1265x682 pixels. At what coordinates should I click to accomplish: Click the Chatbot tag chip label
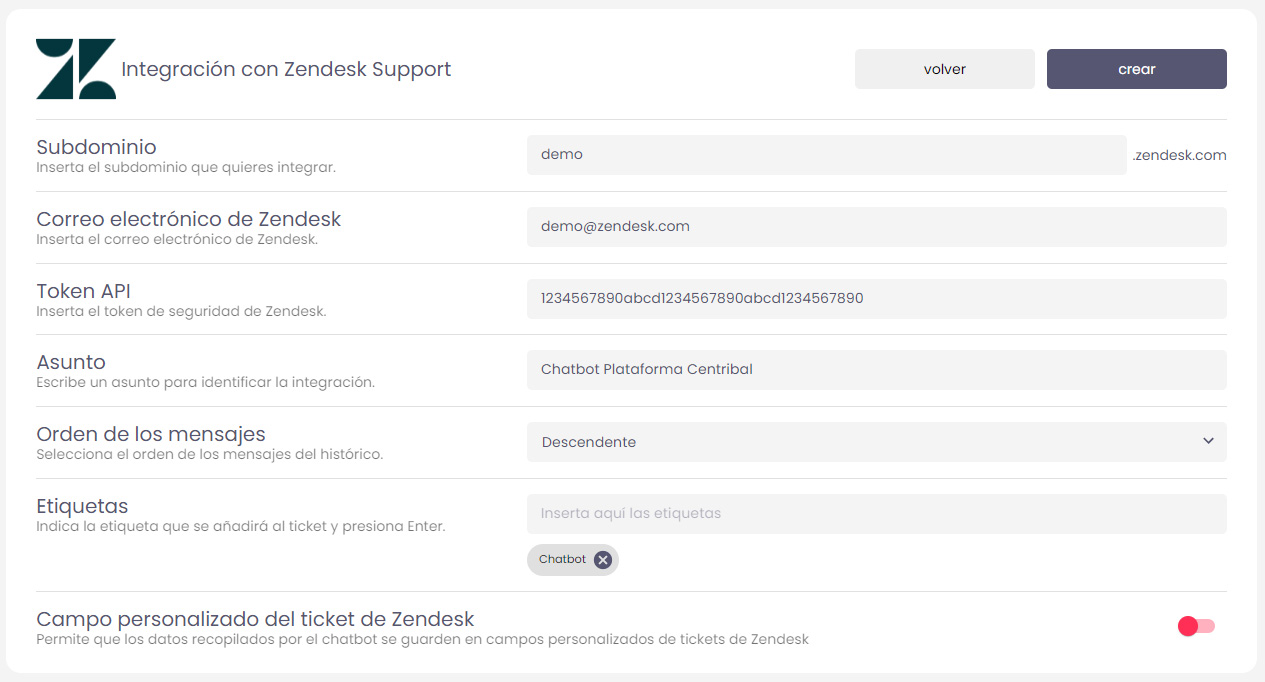coord(562,560)
